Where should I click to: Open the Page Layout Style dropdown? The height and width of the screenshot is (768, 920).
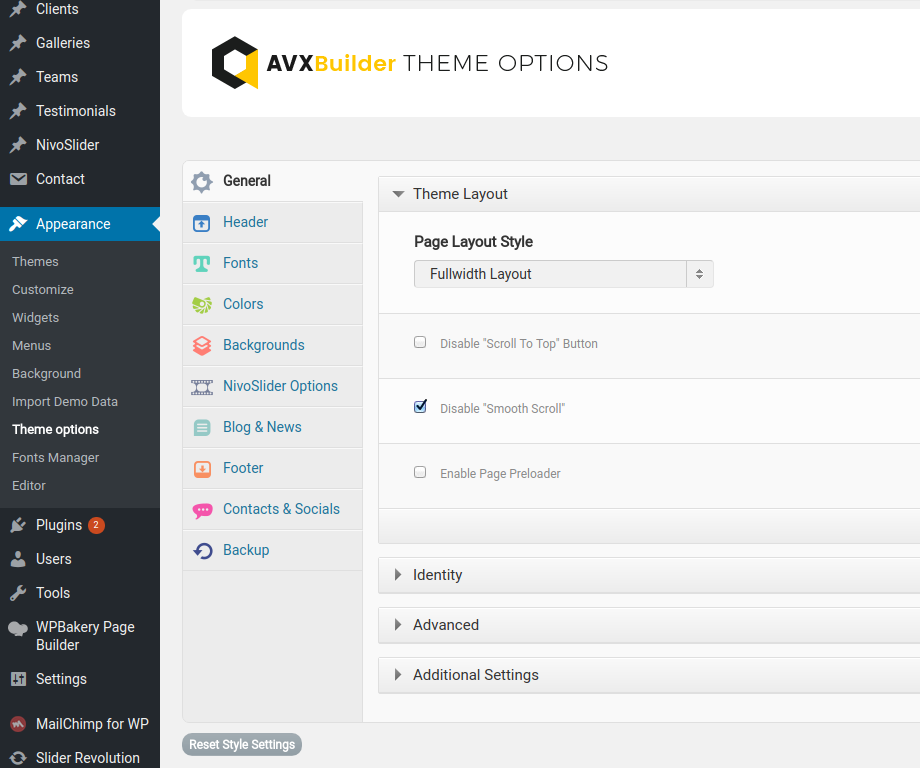coord(563,273)
